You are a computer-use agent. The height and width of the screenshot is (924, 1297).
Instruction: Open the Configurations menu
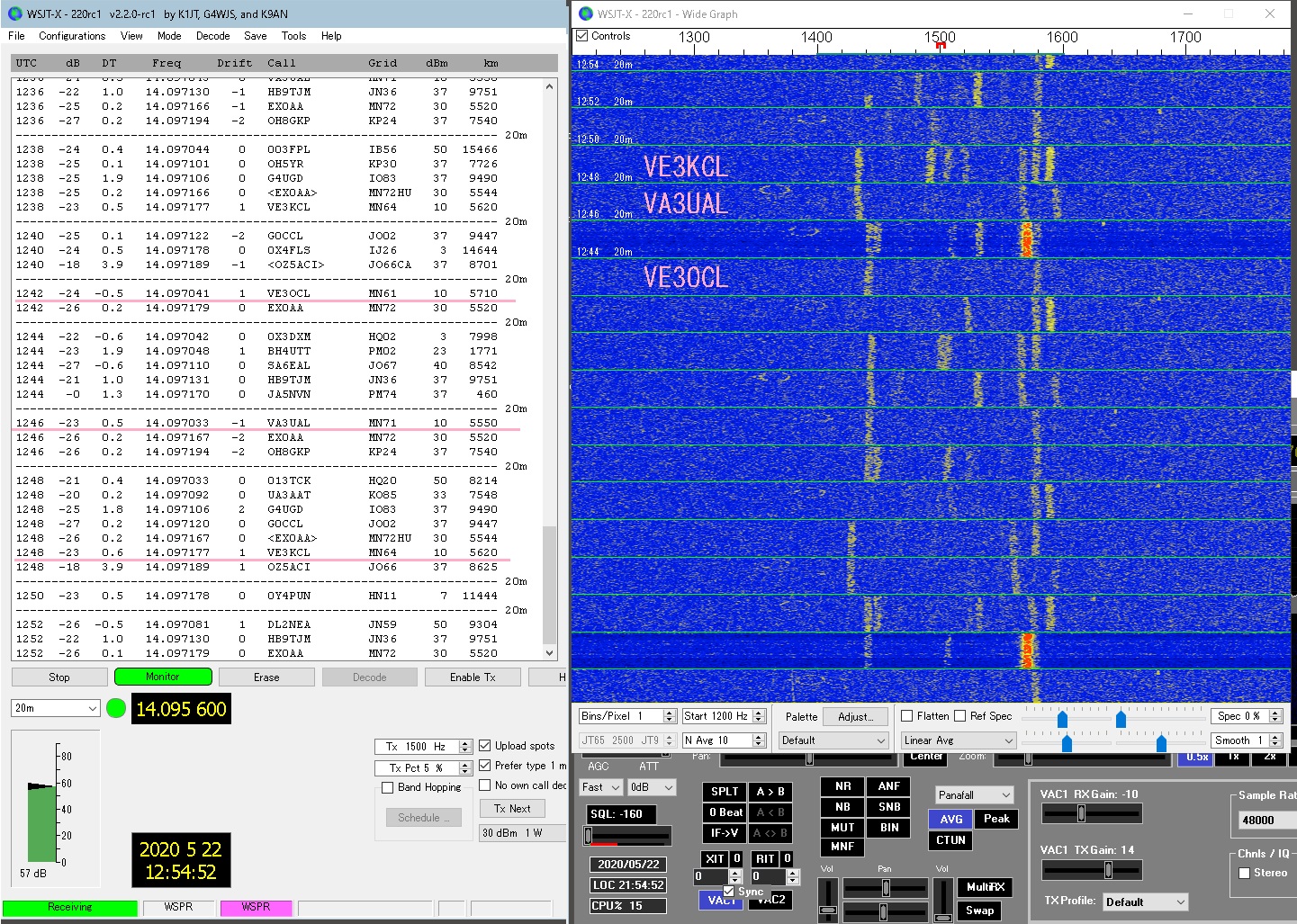(x=72, y=36)
